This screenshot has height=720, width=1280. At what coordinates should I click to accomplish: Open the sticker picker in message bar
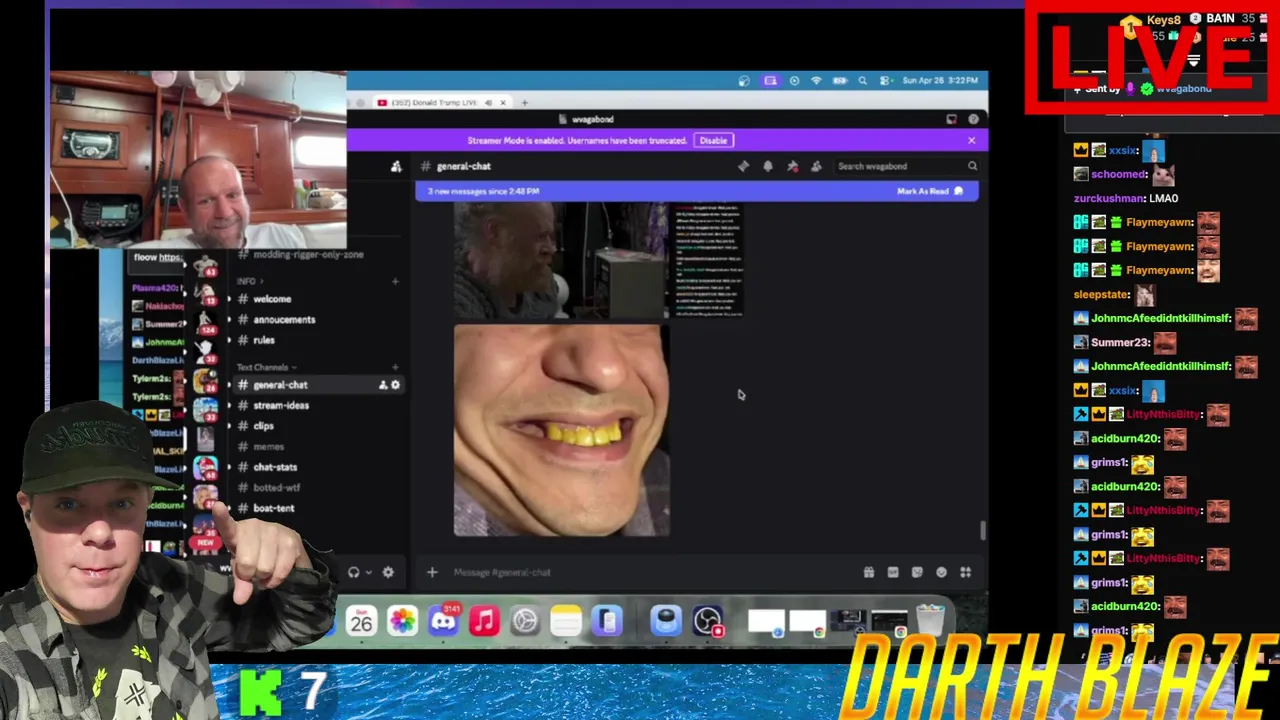(917, 572)
